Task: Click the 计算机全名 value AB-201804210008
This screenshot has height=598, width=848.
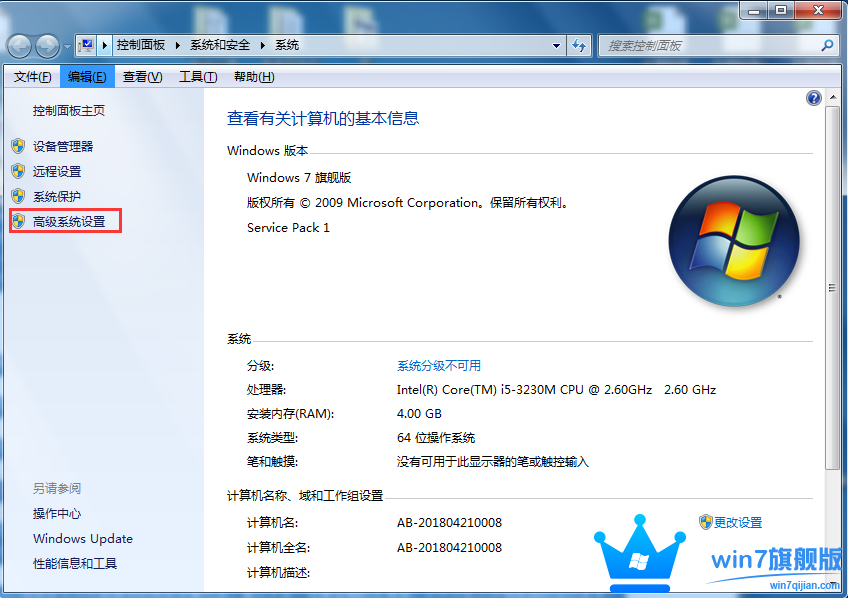Action: coord(449,548)
